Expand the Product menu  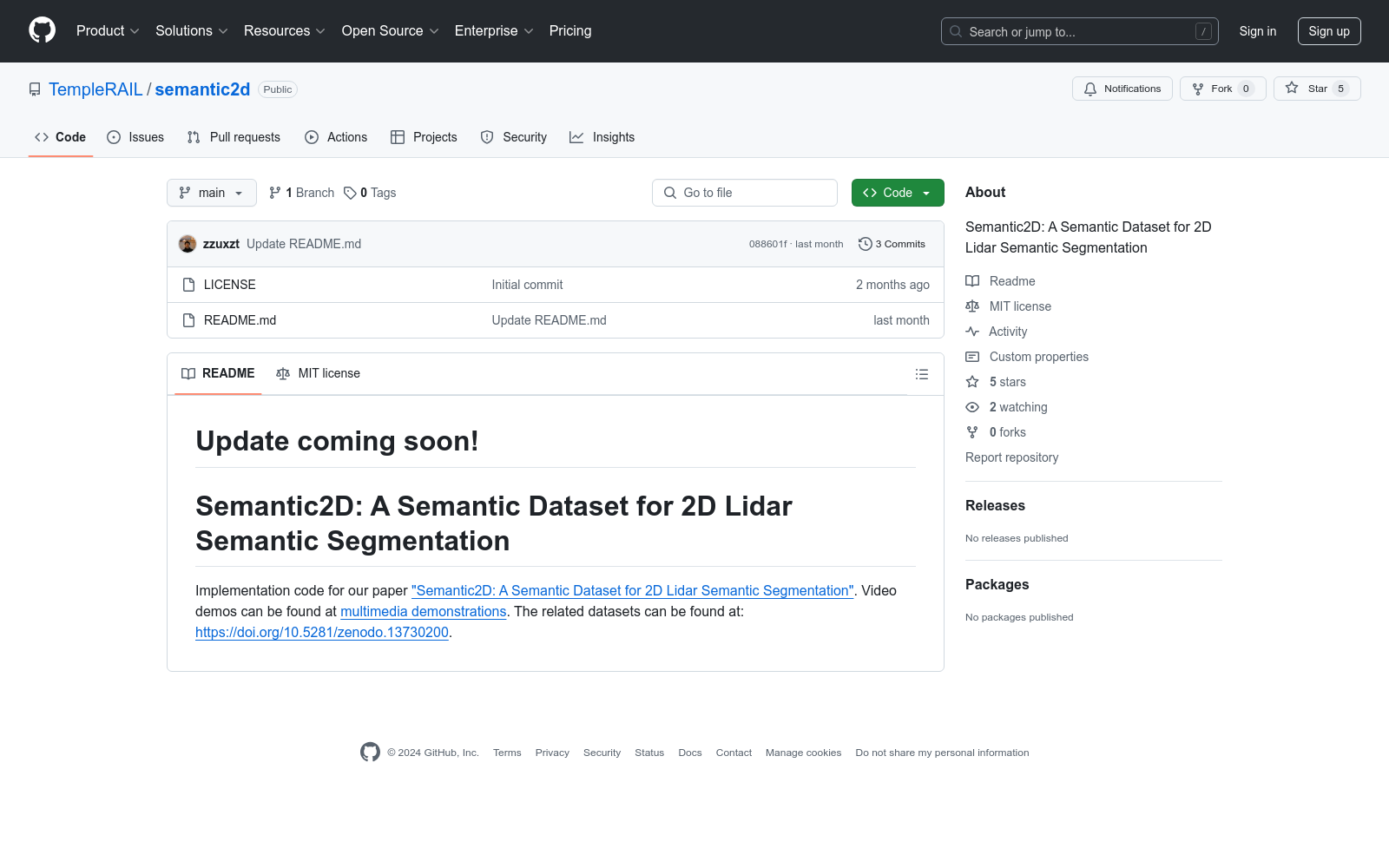[x=108, y=31]
